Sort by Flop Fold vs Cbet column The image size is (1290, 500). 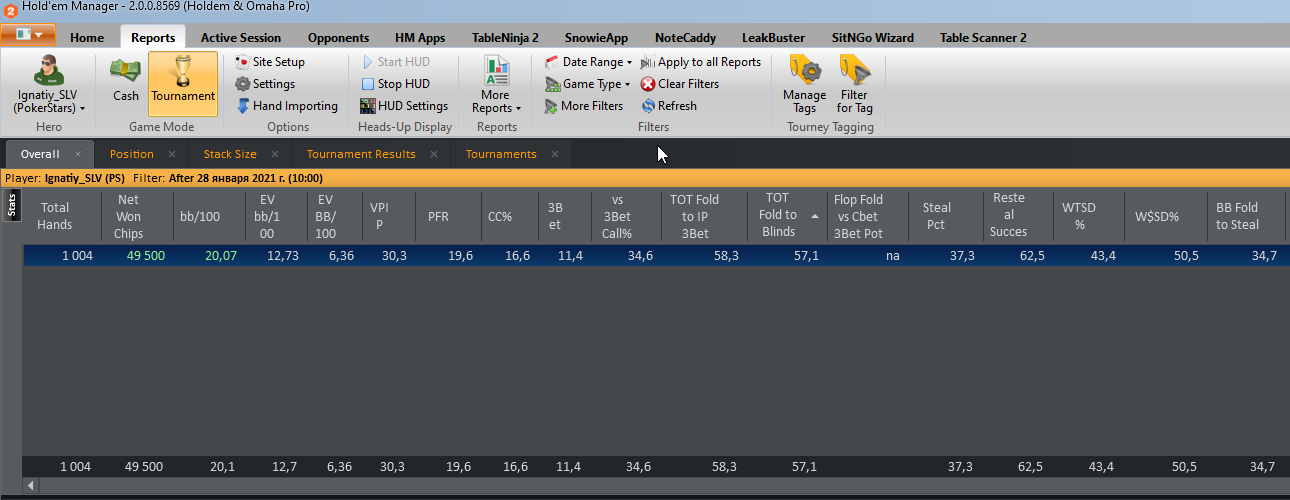pyautogui.click(x=867, y=216)
